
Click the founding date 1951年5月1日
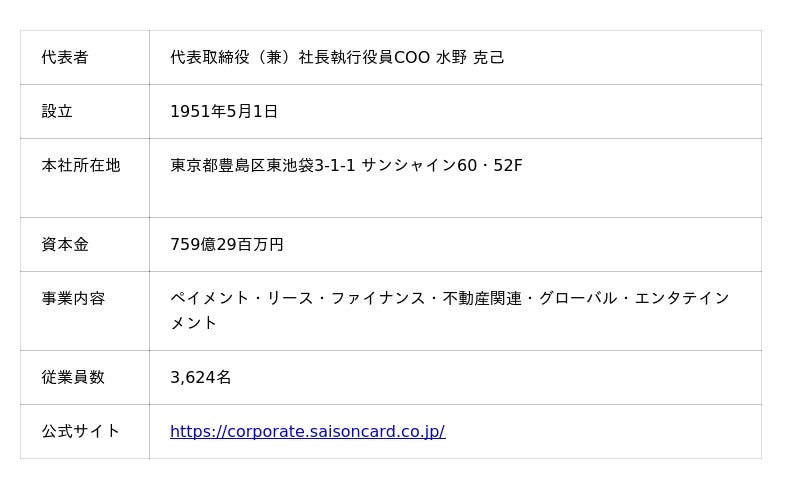223,111
